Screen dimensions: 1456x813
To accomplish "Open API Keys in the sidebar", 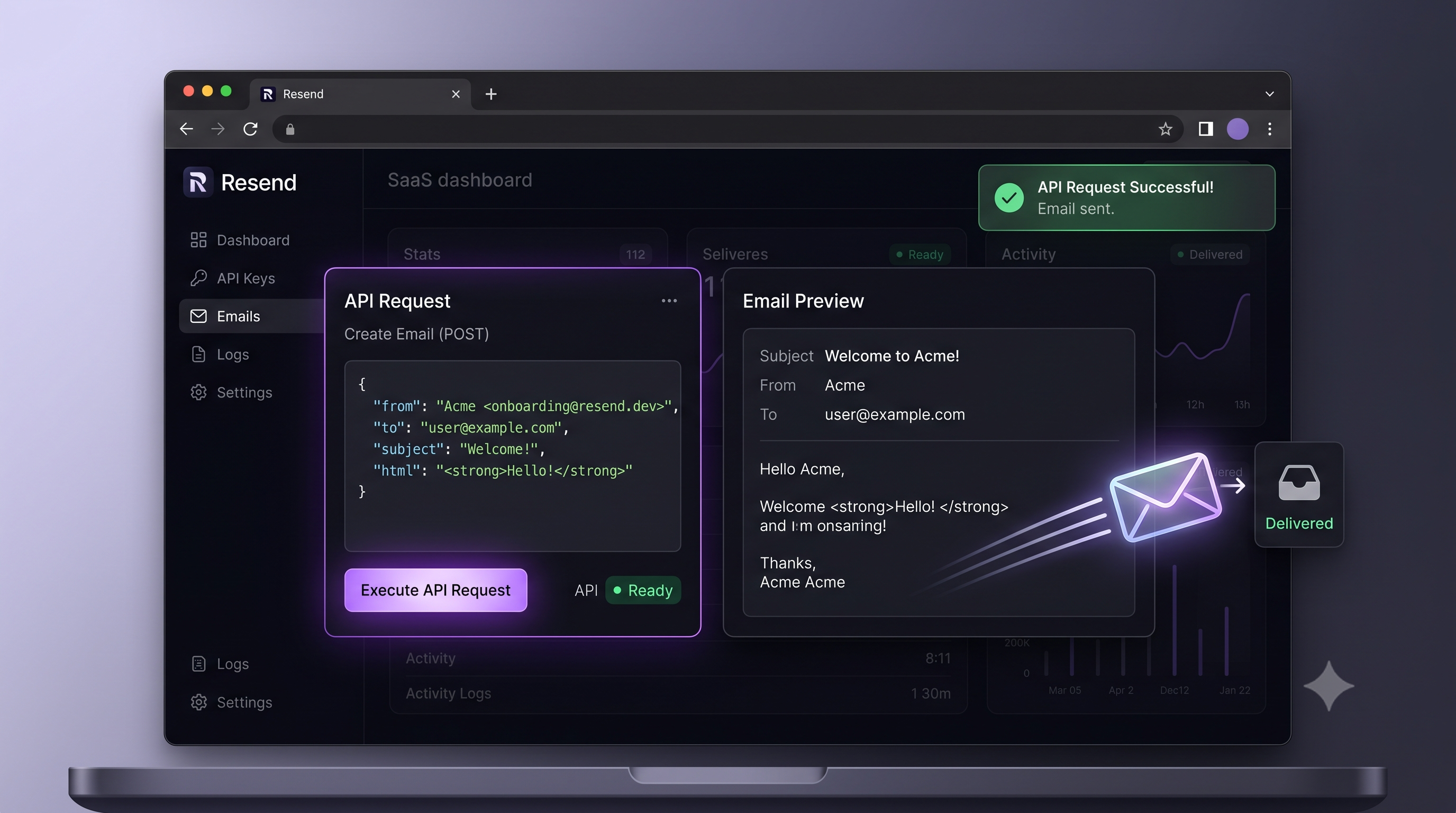I will pyautogui.click(x=233, y=278).
